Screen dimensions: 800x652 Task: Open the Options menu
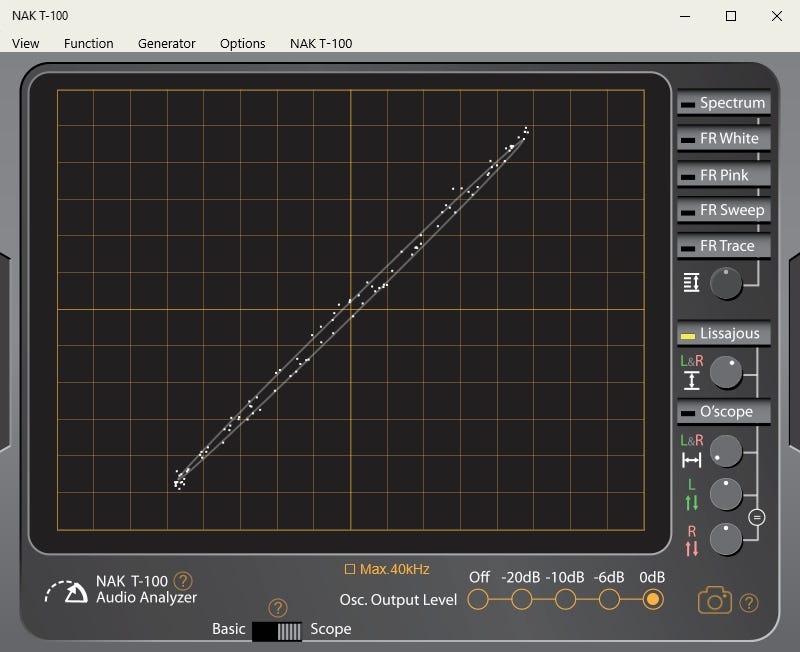point(242,43)
